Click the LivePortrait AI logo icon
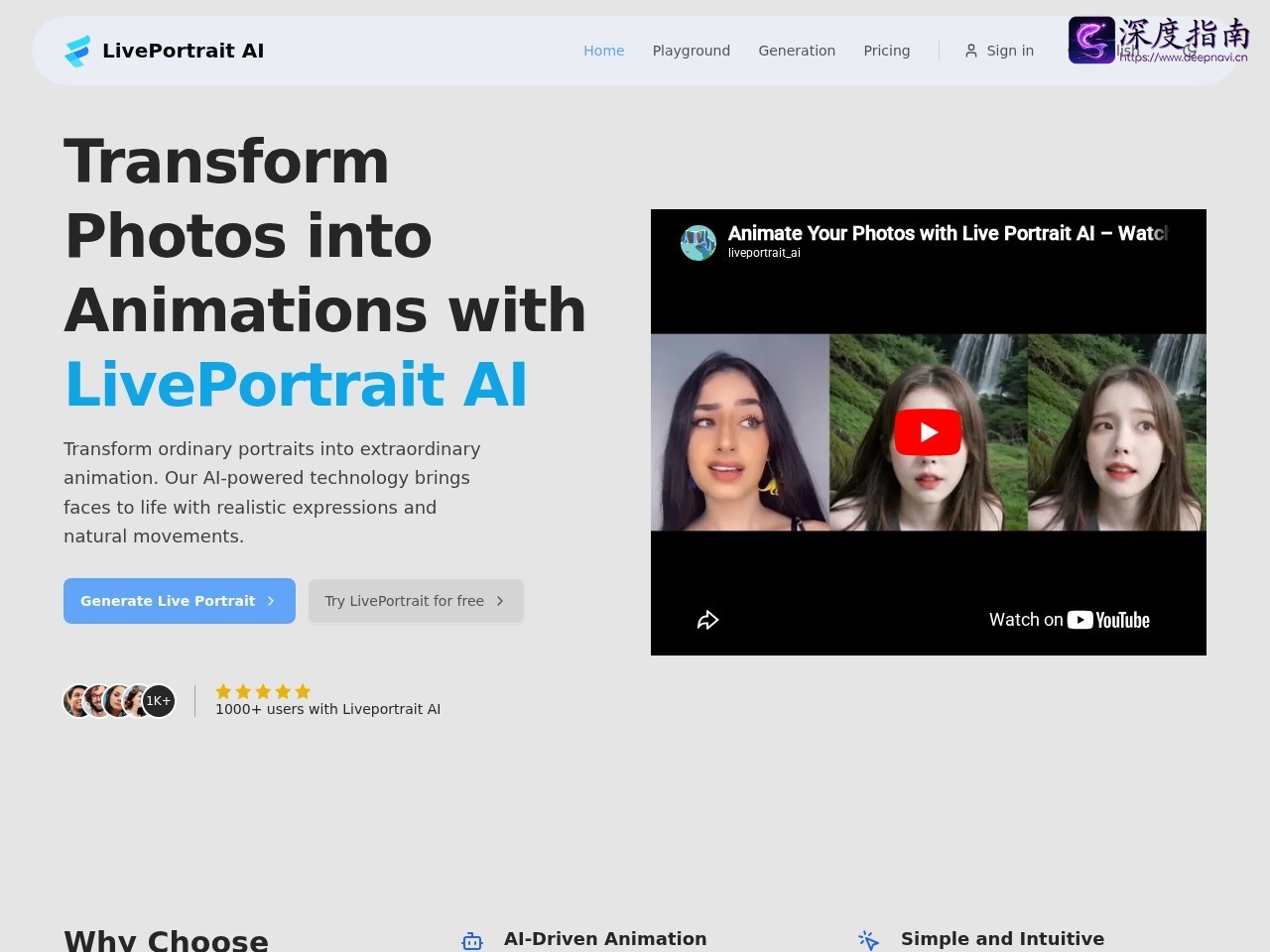Screen dimensions: 1270x952 coord(77,51)
